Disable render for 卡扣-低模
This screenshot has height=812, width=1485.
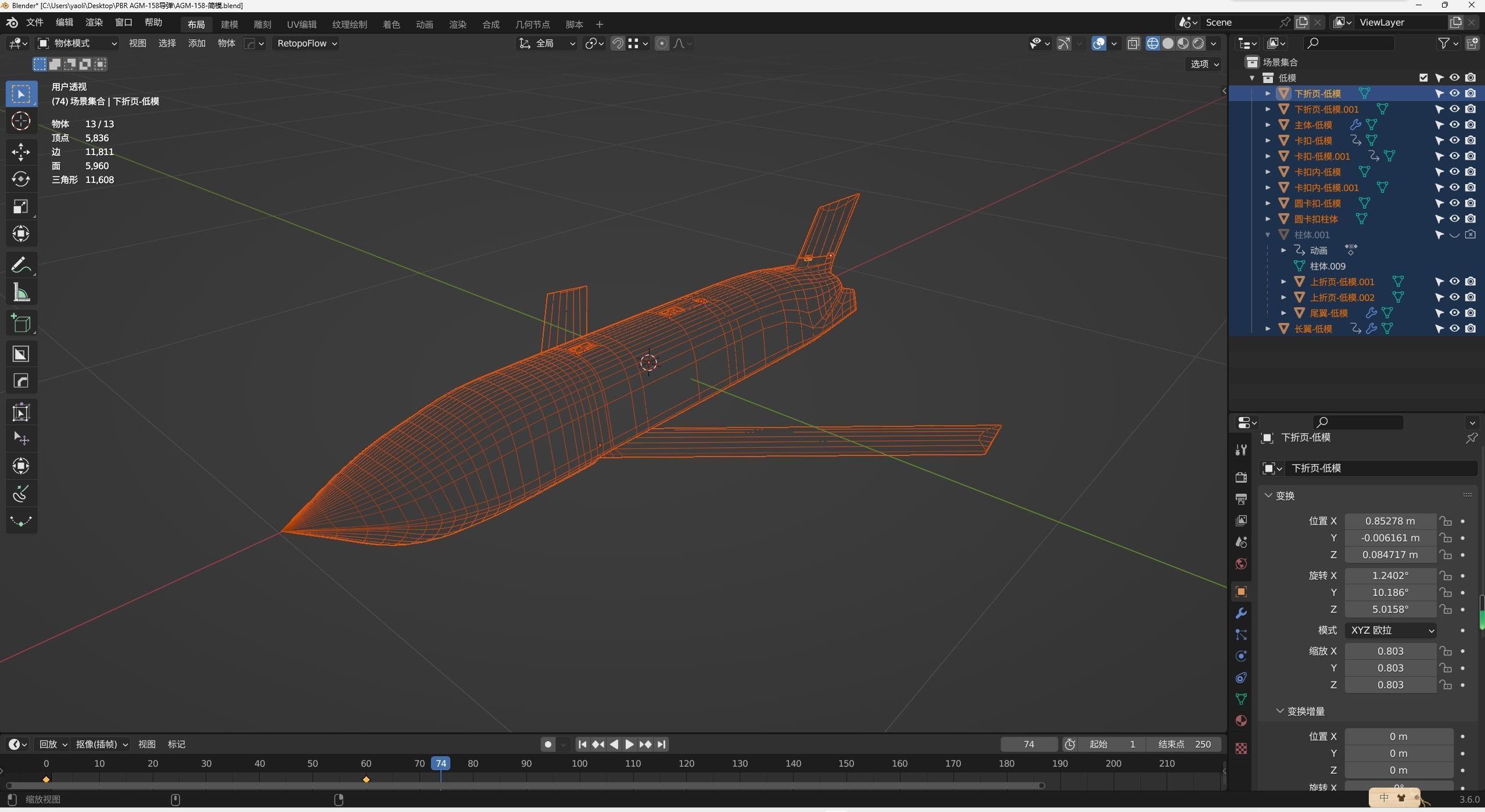pyautogui.click(x=1470, y=140)
